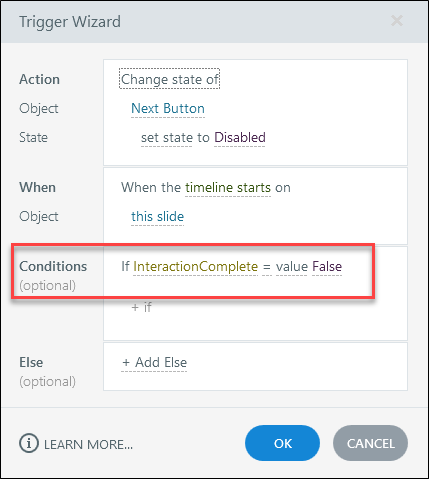Edit the InteractionComplete variable in condition

click(x=196, y=267)
